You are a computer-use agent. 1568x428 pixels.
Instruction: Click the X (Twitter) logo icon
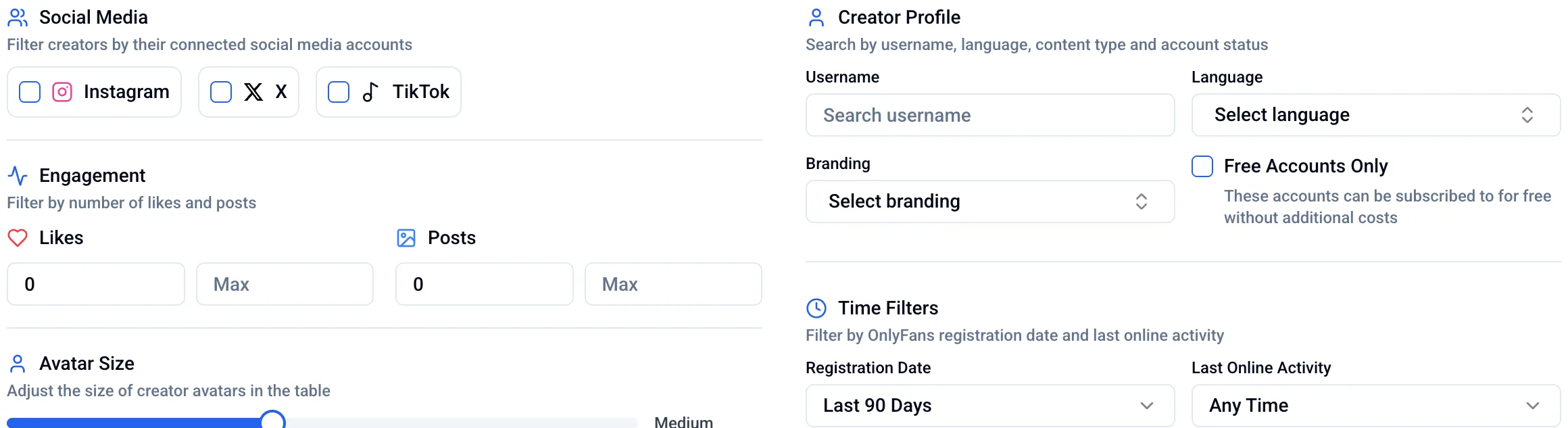(252, 91)
